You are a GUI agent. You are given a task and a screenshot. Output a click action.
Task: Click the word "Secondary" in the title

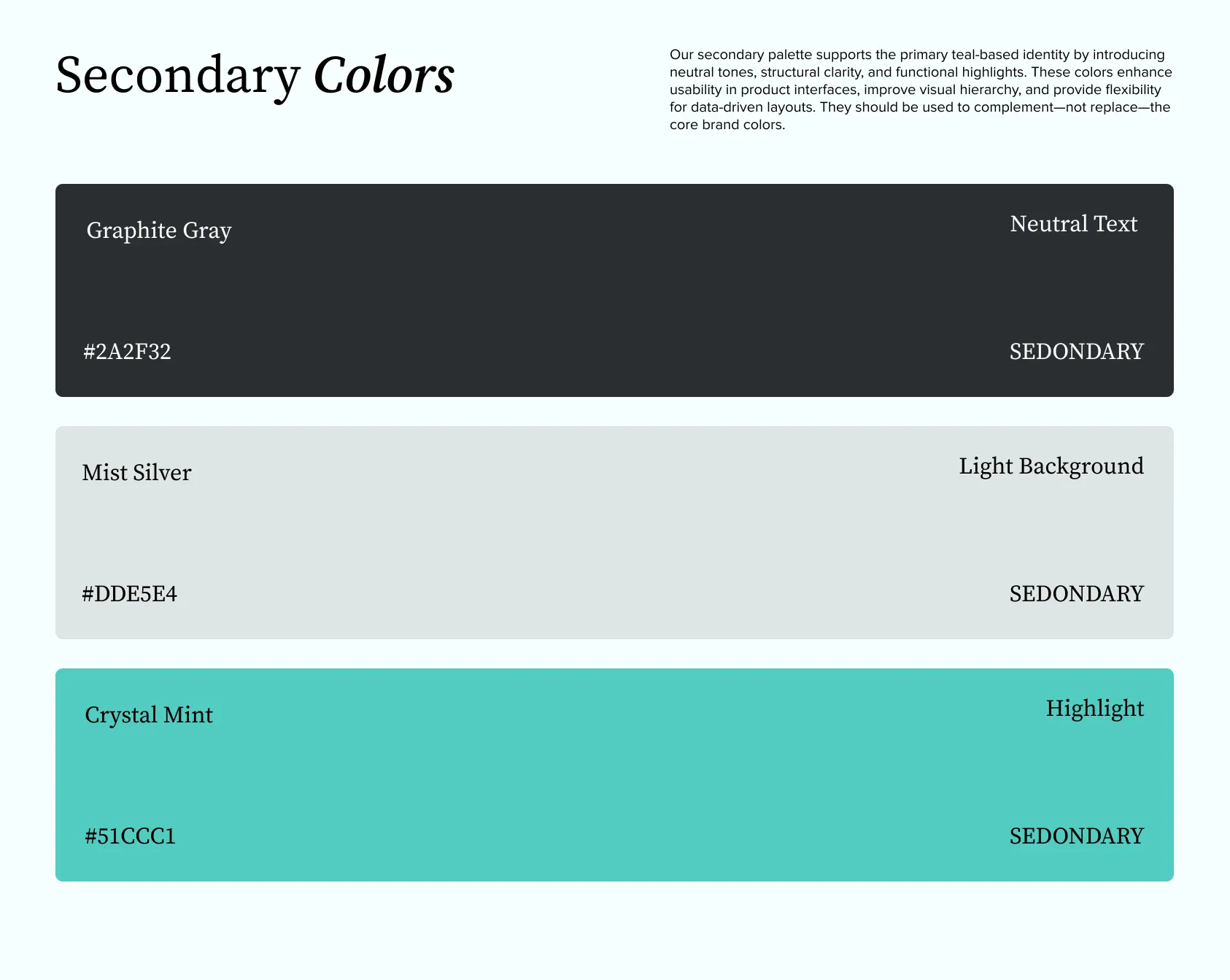(x=177, y=76)
